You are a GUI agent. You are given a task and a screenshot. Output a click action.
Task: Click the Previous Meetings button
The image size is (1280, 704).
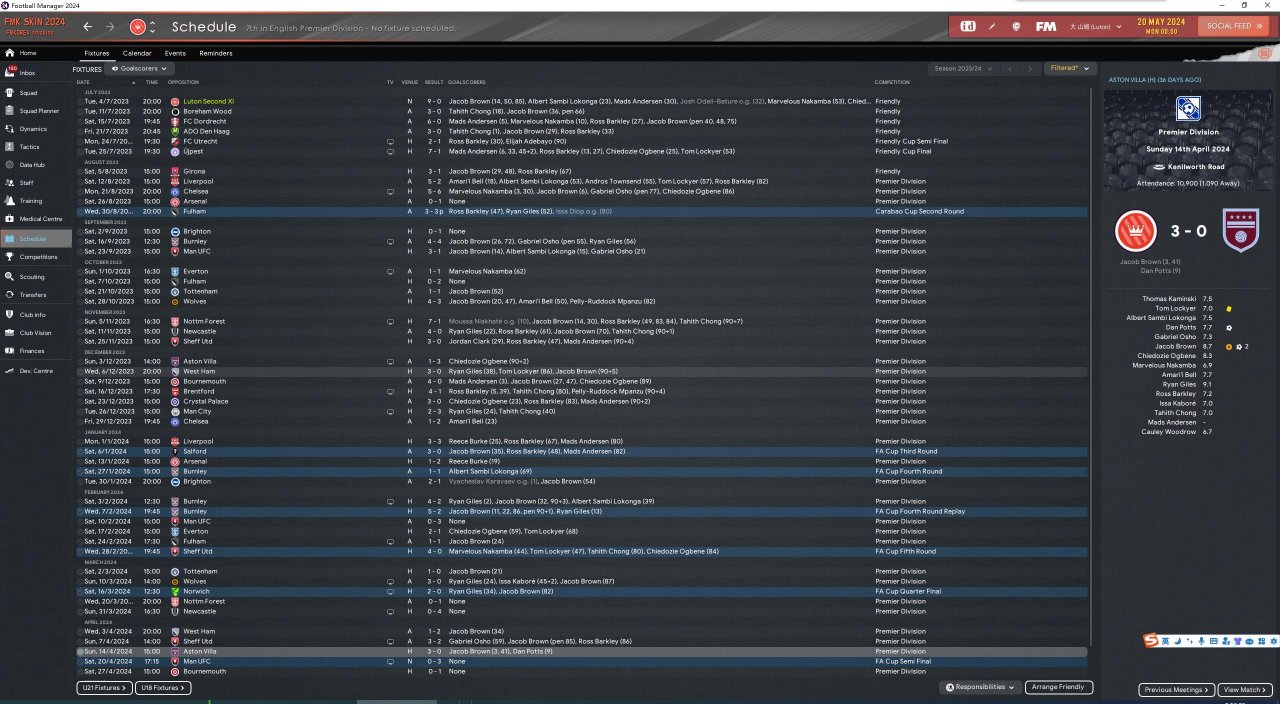[1177, 690]
